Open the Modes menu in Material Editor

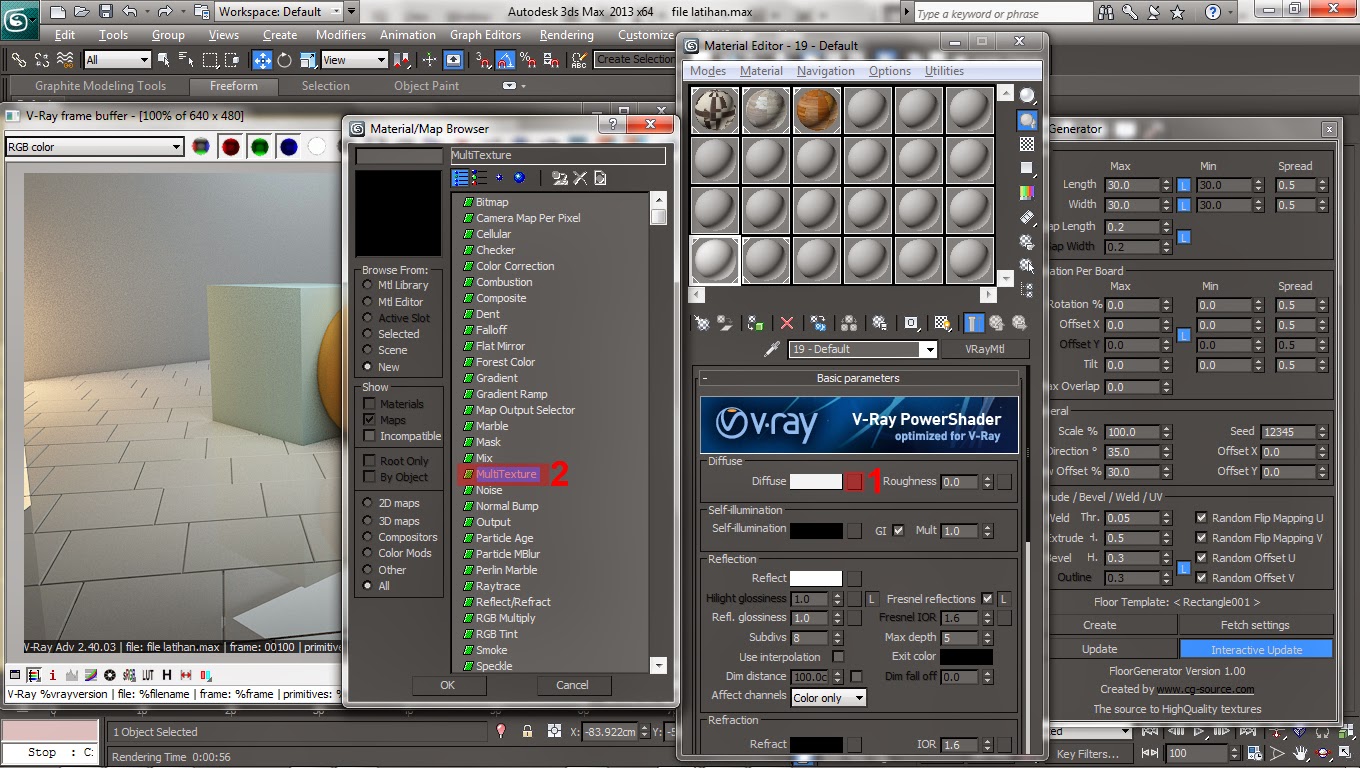tap(707, 71)
